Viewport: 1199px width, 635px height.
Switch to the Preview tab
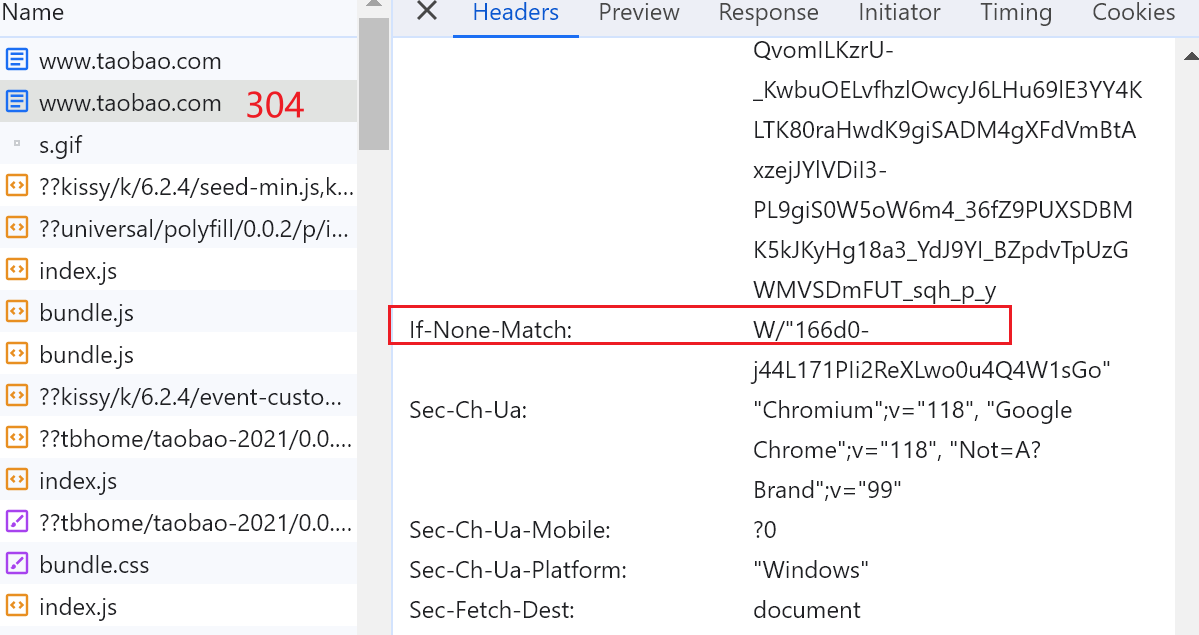click(x=638, y=13)
